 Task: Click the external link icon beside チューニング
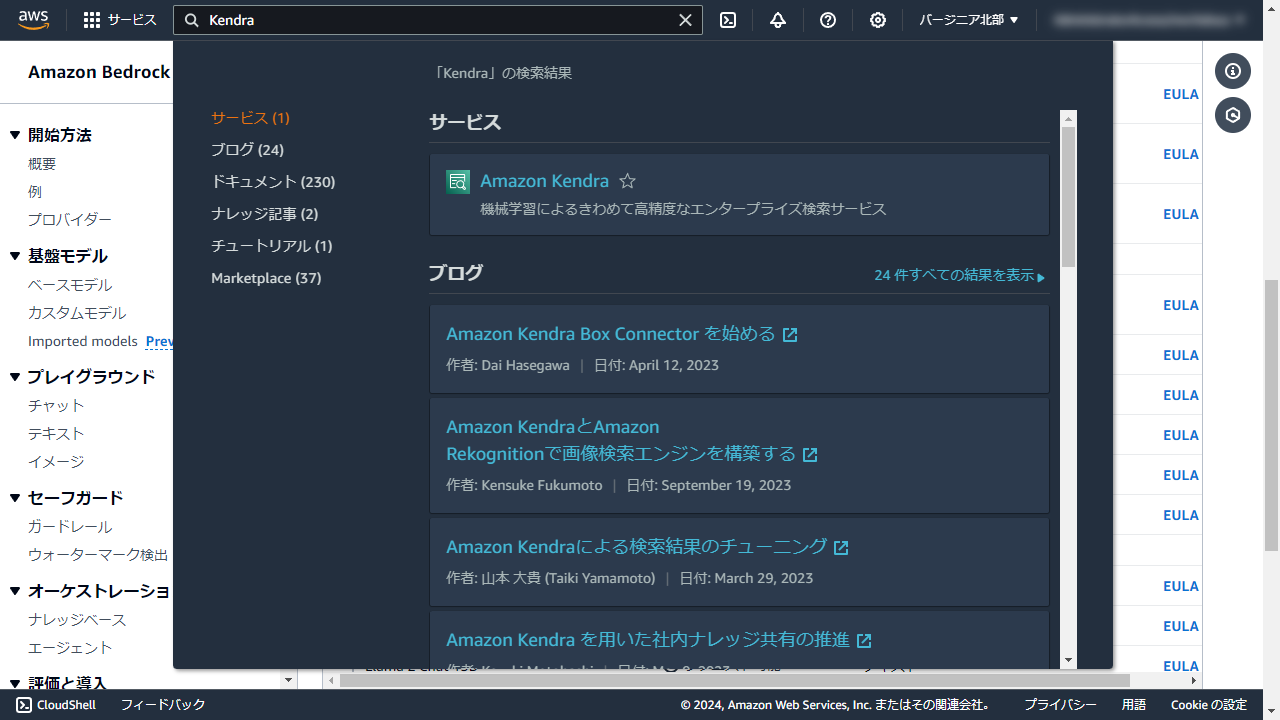point(841,548)
